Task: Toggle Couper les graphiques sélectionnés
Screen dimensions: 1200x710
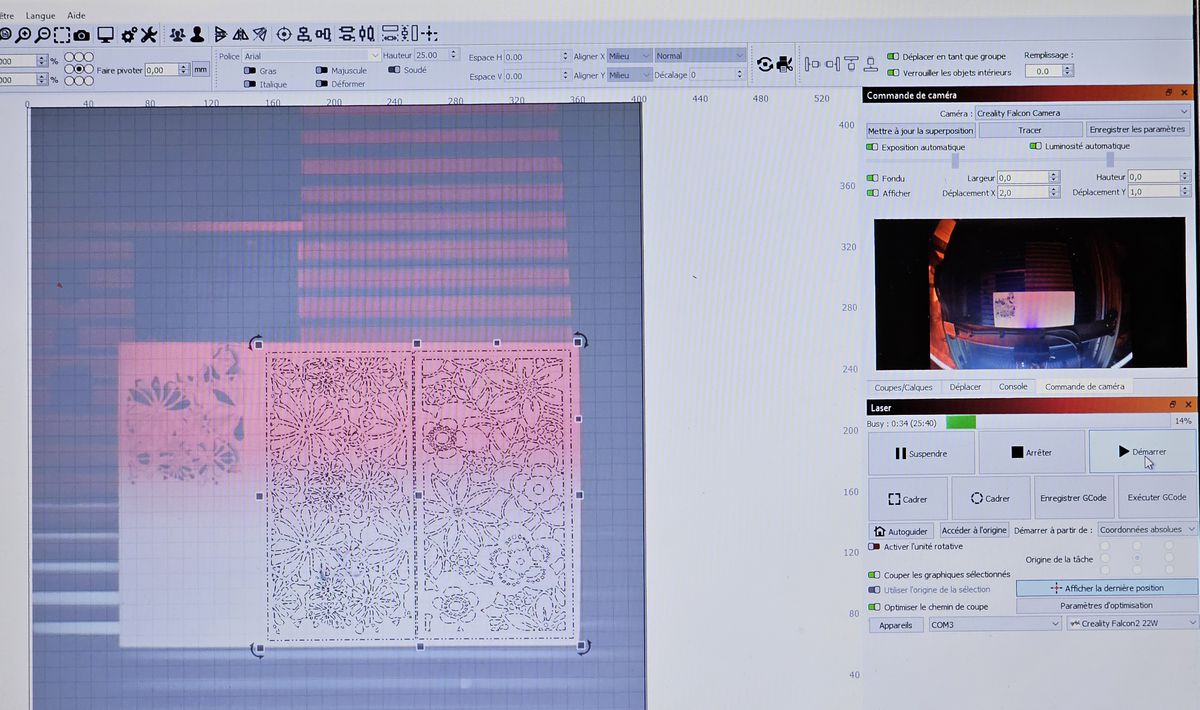Action: [x=875, y=575]
